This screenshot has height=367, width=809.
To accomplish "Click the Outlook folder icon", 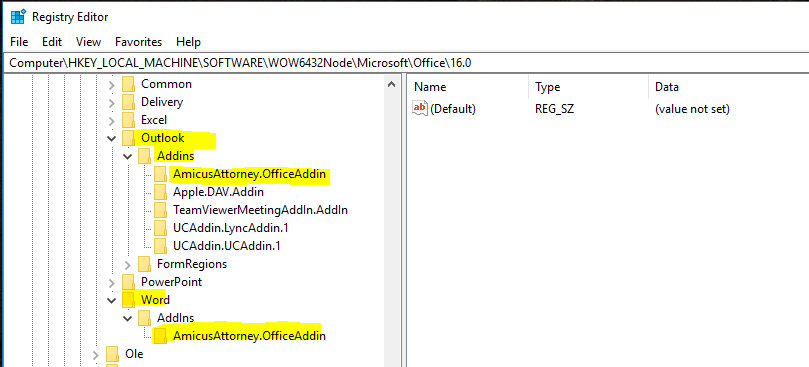I will click(x=128, y=138).
